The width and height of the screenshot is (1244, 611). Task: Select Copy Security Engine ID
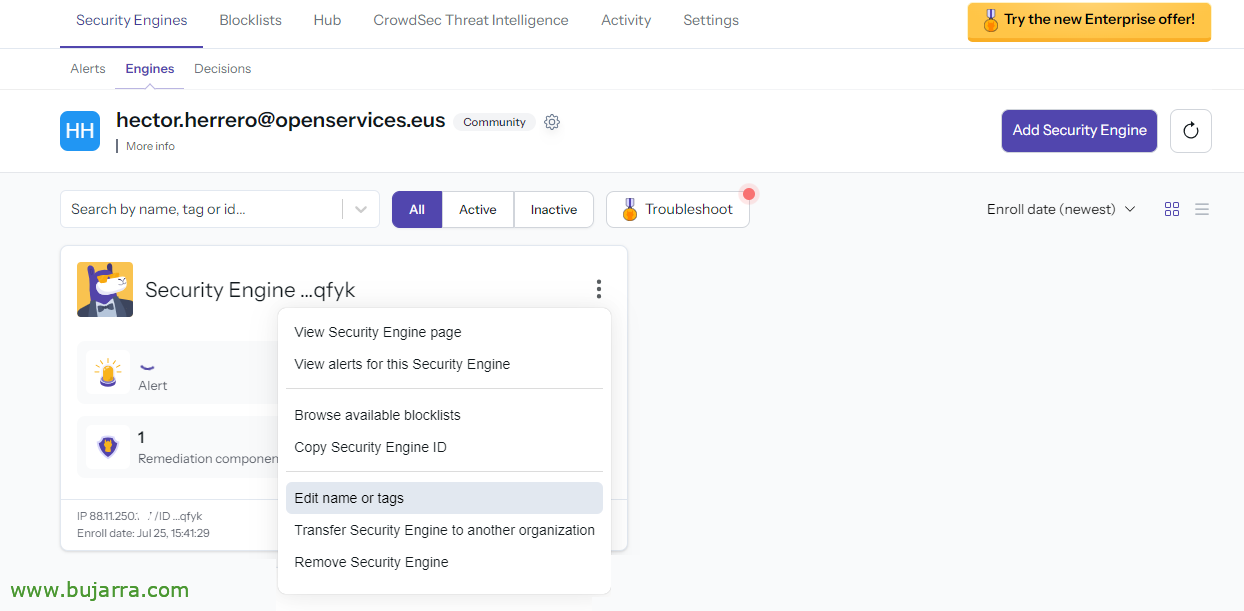point(444,447)
